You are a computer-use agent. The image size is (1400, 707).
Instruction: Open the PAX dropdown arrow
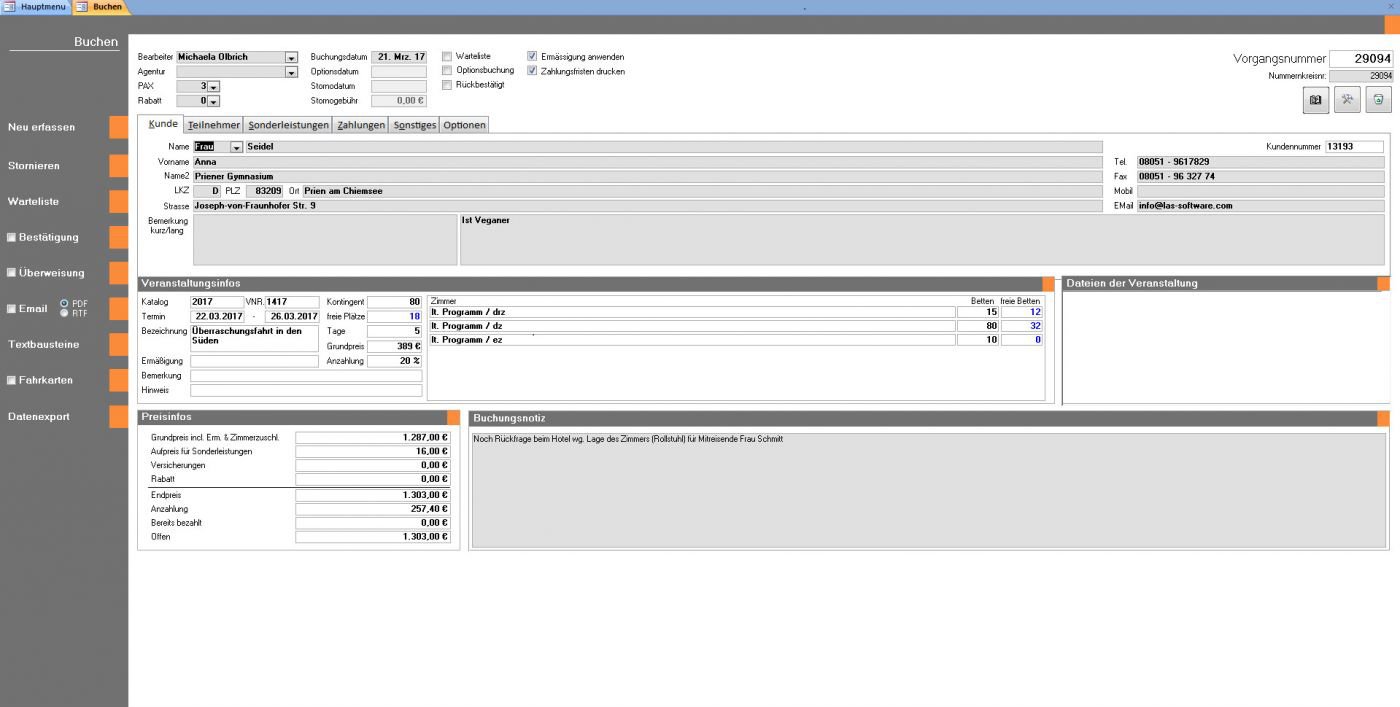213,87
